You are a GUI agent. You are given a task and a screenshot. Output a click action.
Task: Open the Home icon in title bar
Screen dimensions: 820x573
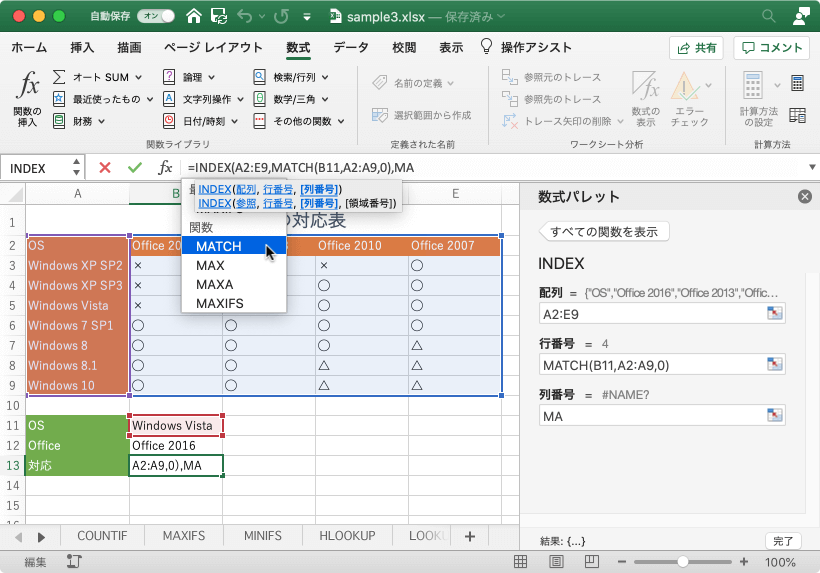tap(194, 16)
